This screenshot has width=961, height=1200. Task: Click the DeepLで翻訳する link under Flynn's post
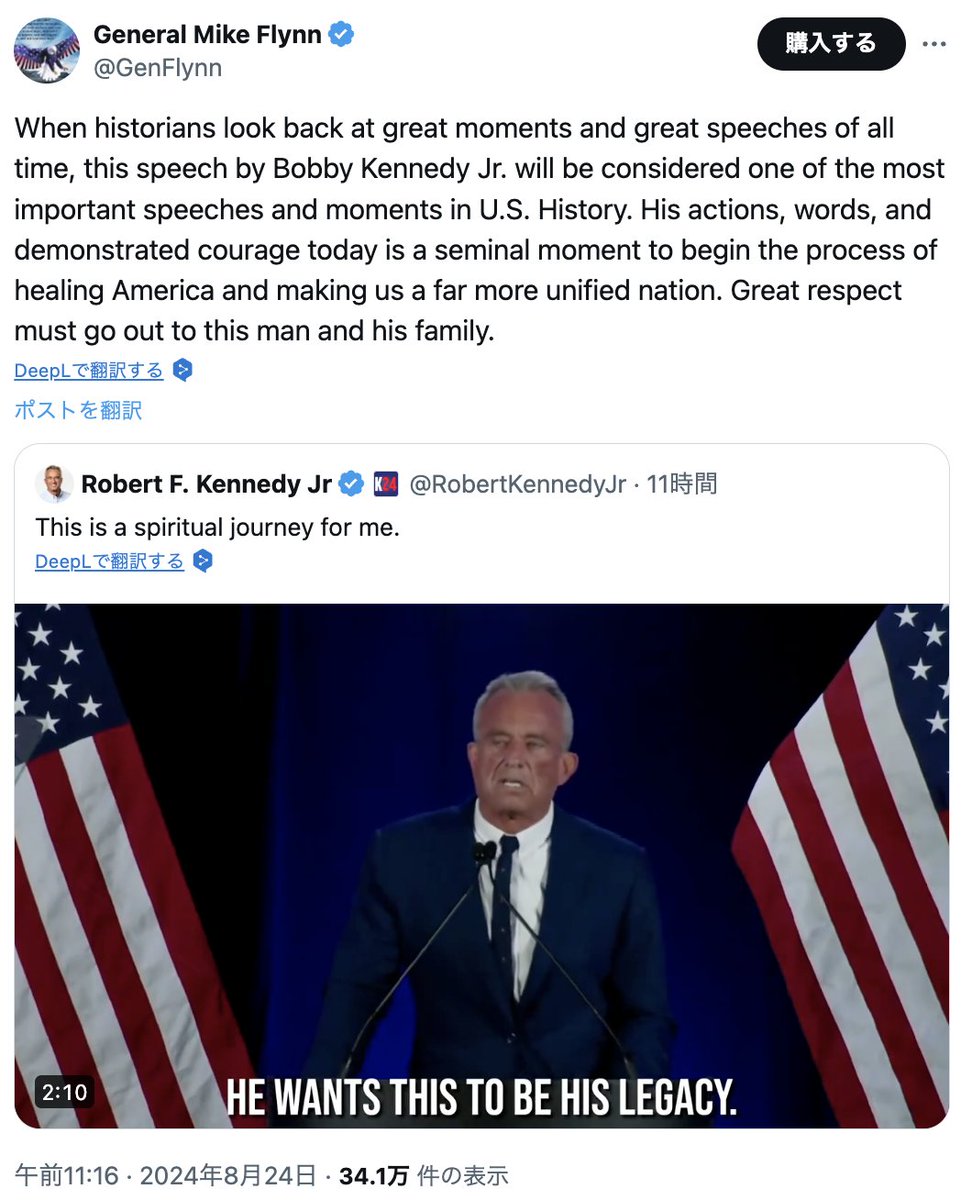click(89, 371)
